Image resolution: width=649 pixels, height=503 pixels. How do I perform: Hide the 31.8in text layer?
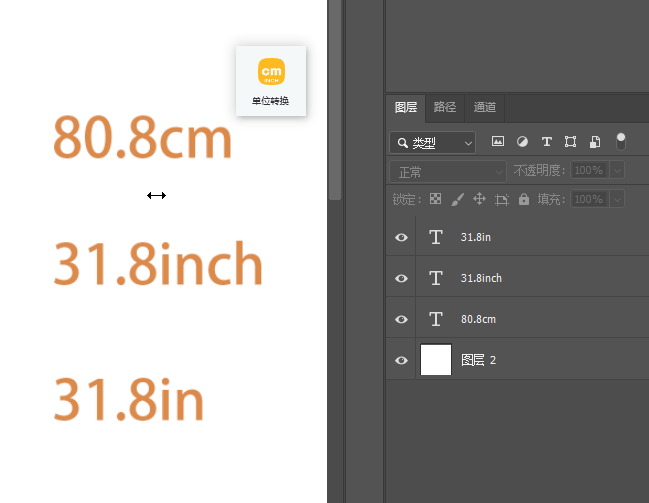tap(401, 237)
